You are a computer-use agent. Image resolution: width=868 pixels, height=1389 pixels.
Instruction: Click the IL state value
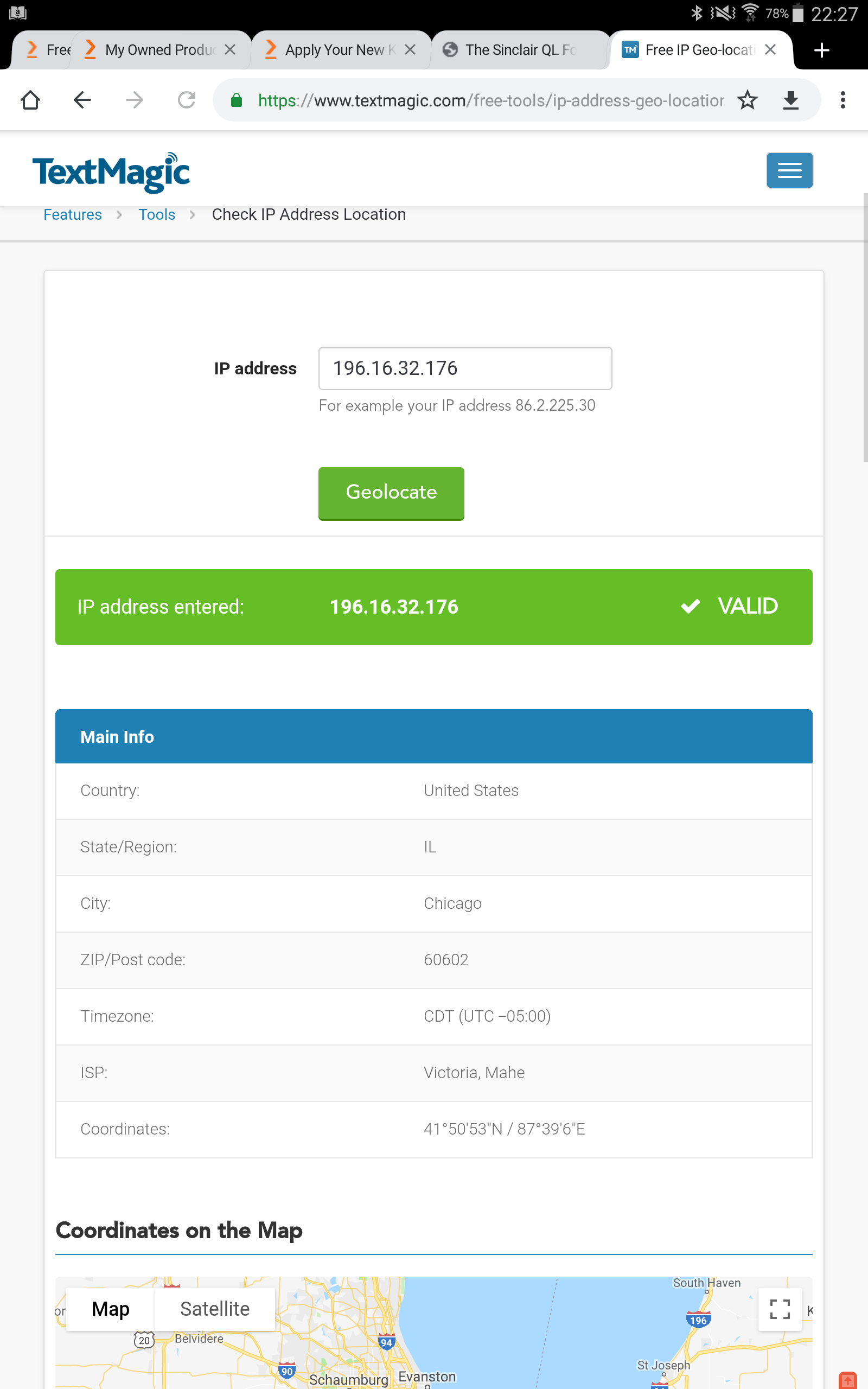point(430,846)
